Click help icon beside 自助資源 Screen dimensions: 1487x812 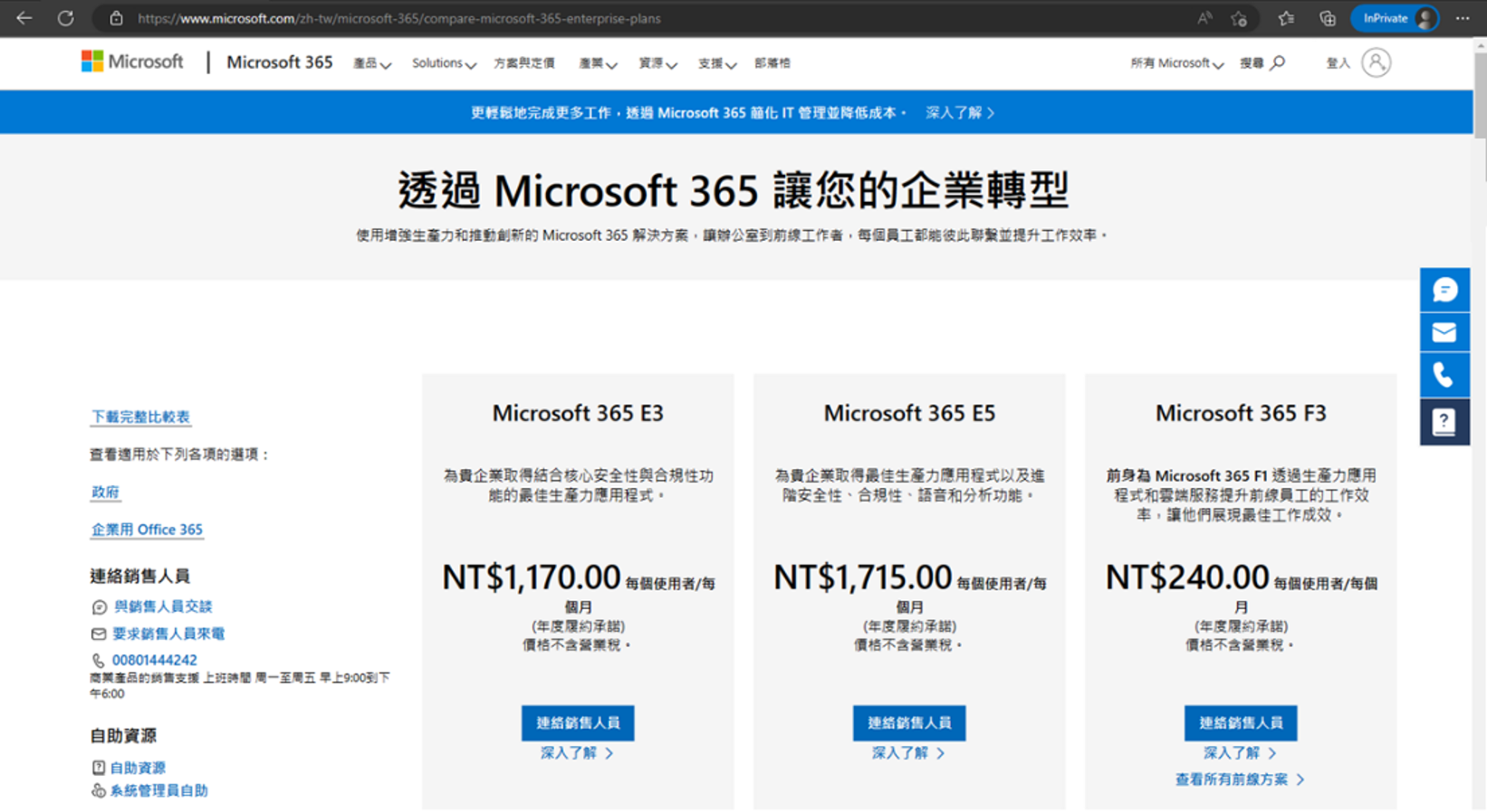tap(99, 768)
